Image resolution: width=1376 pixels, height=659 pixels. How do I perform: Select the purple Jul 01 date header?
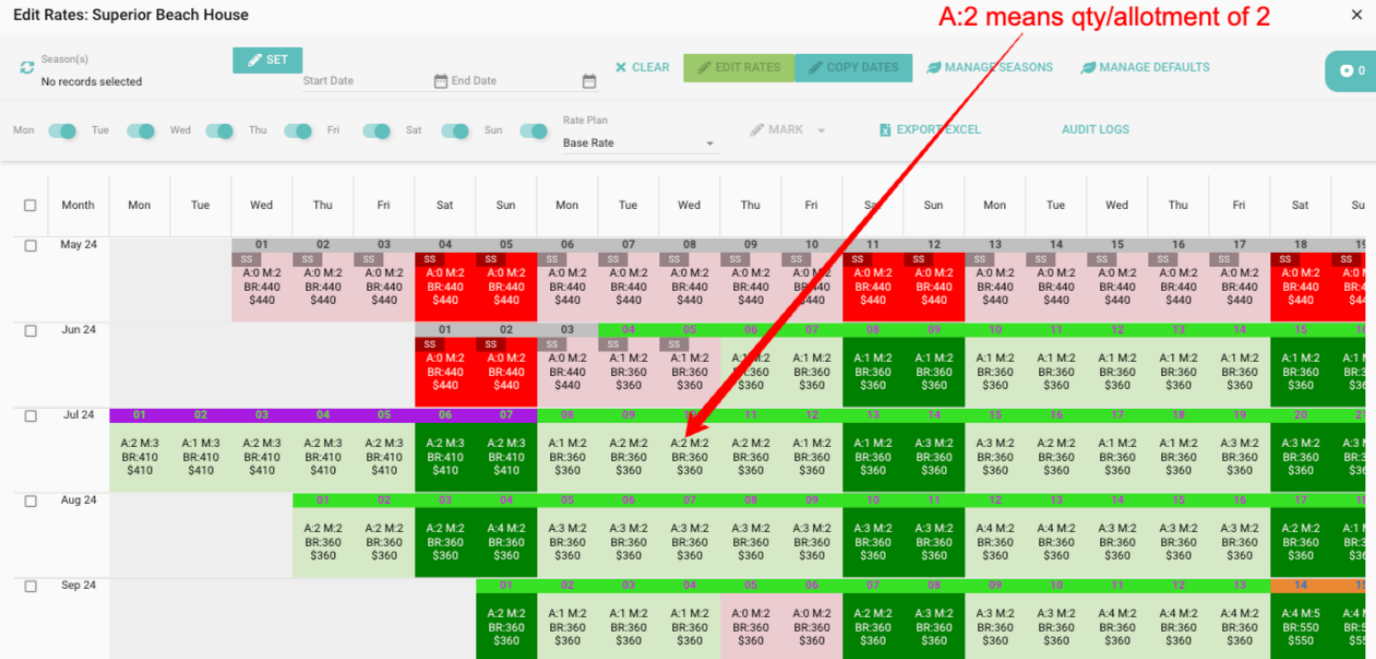tap(139, 415)
